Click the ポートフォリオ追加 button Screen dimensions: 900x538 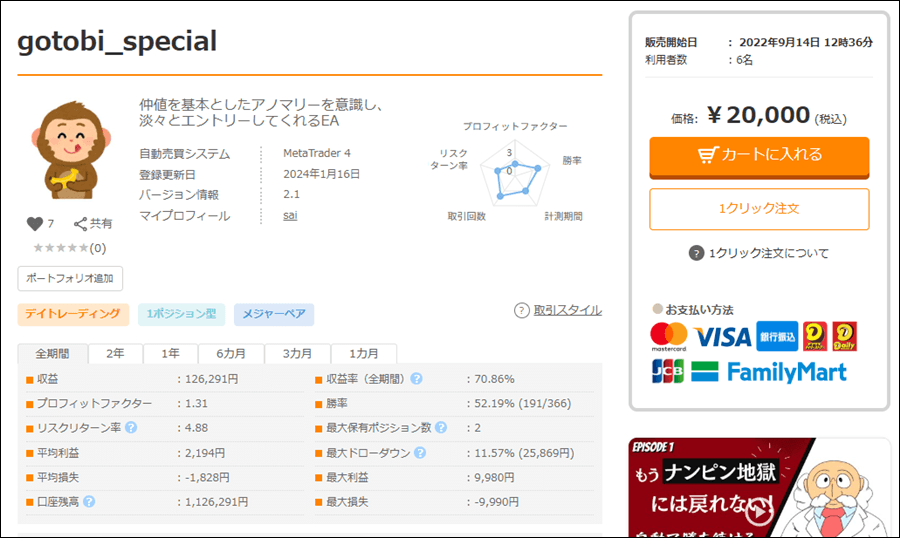pos(70,278)
